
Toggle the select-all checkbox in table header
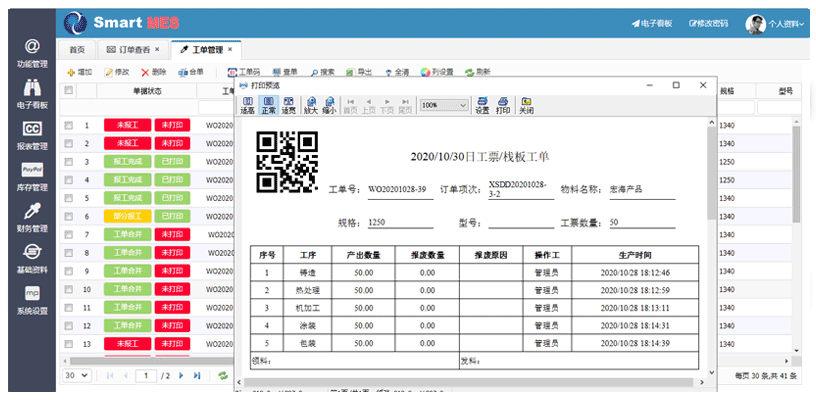(69, 90)
